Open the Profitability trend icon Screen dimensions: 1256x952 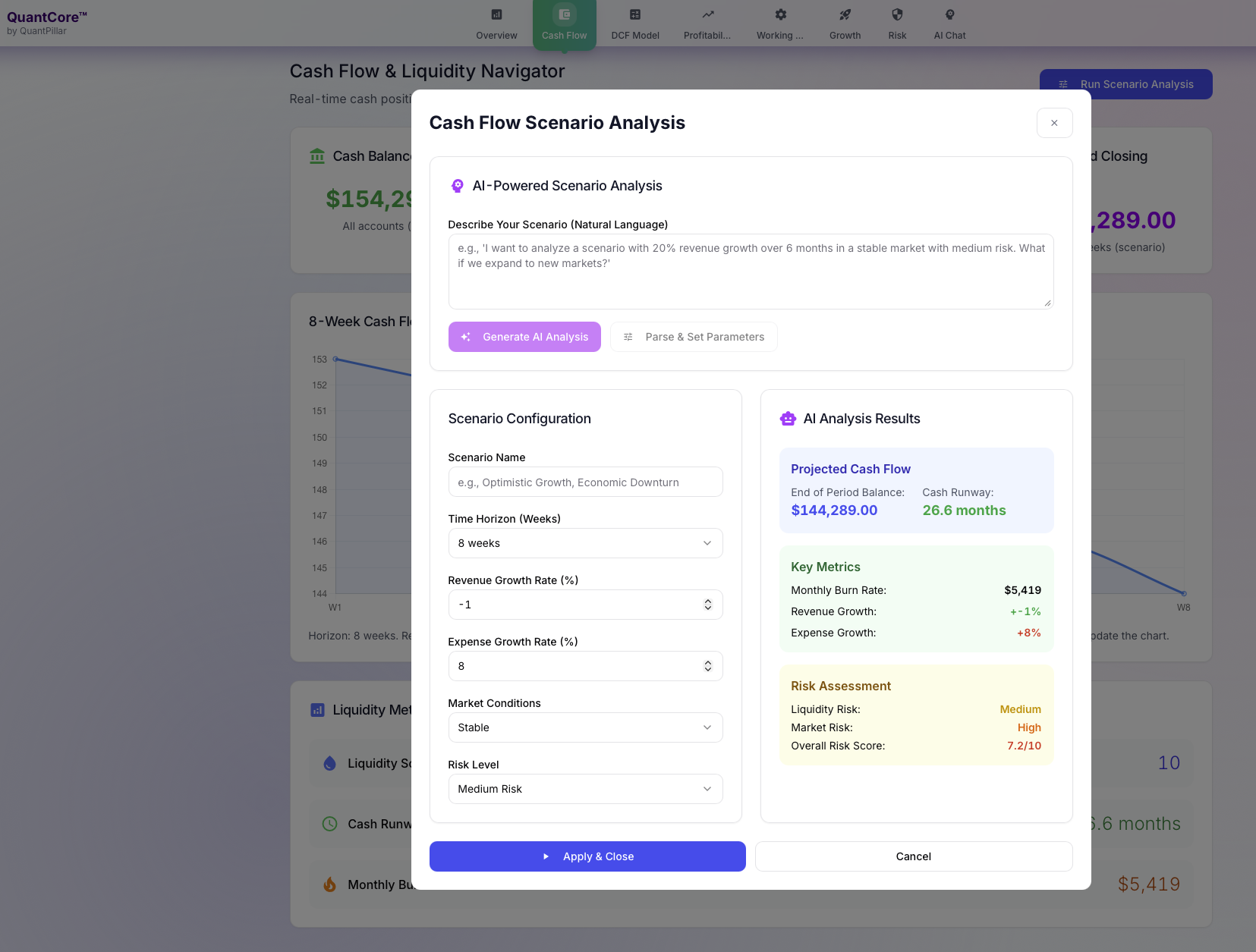(707, 14)
